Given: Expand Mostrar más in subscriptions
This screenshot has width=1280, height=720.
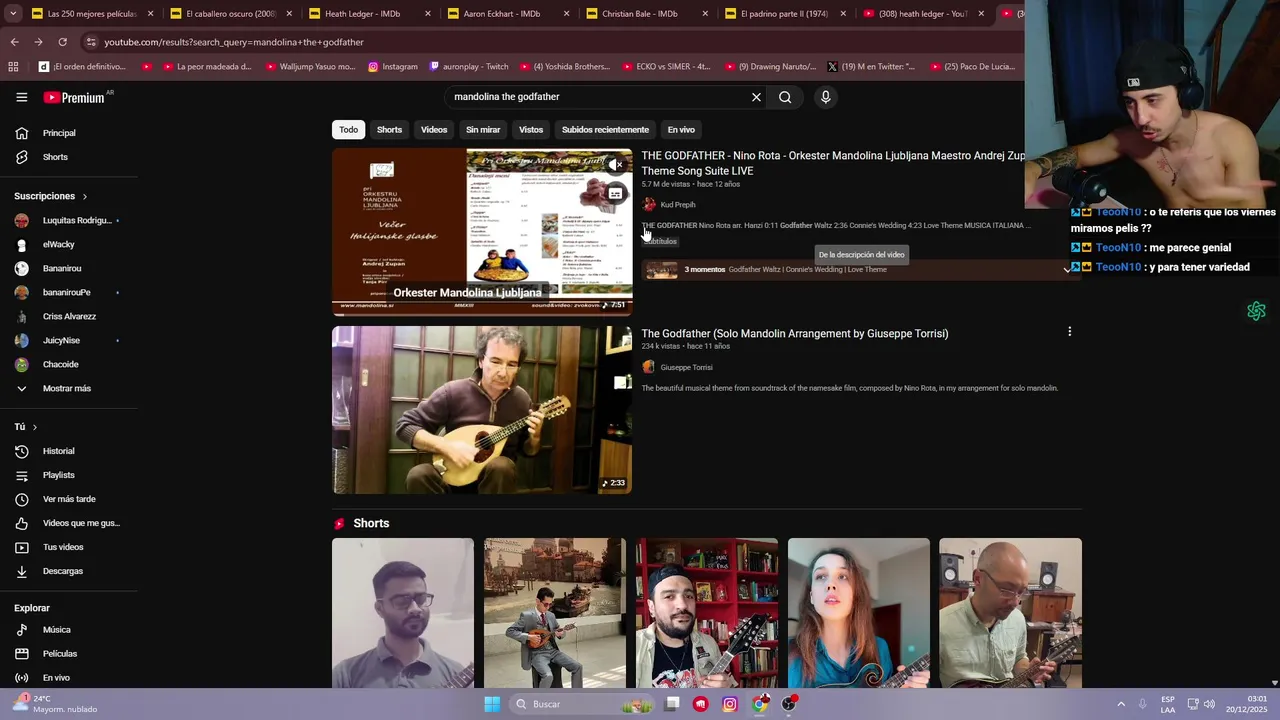Looking at the screenshot, I should [x=66, y=388].
